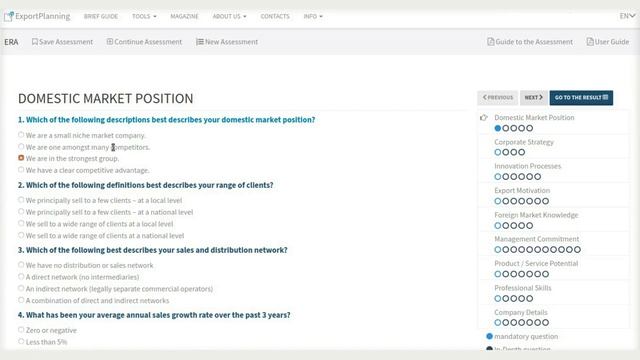Click the last circle under Export Motivation
The width and height of the screenshot is (640, 360).
click(x=545, y=201)
